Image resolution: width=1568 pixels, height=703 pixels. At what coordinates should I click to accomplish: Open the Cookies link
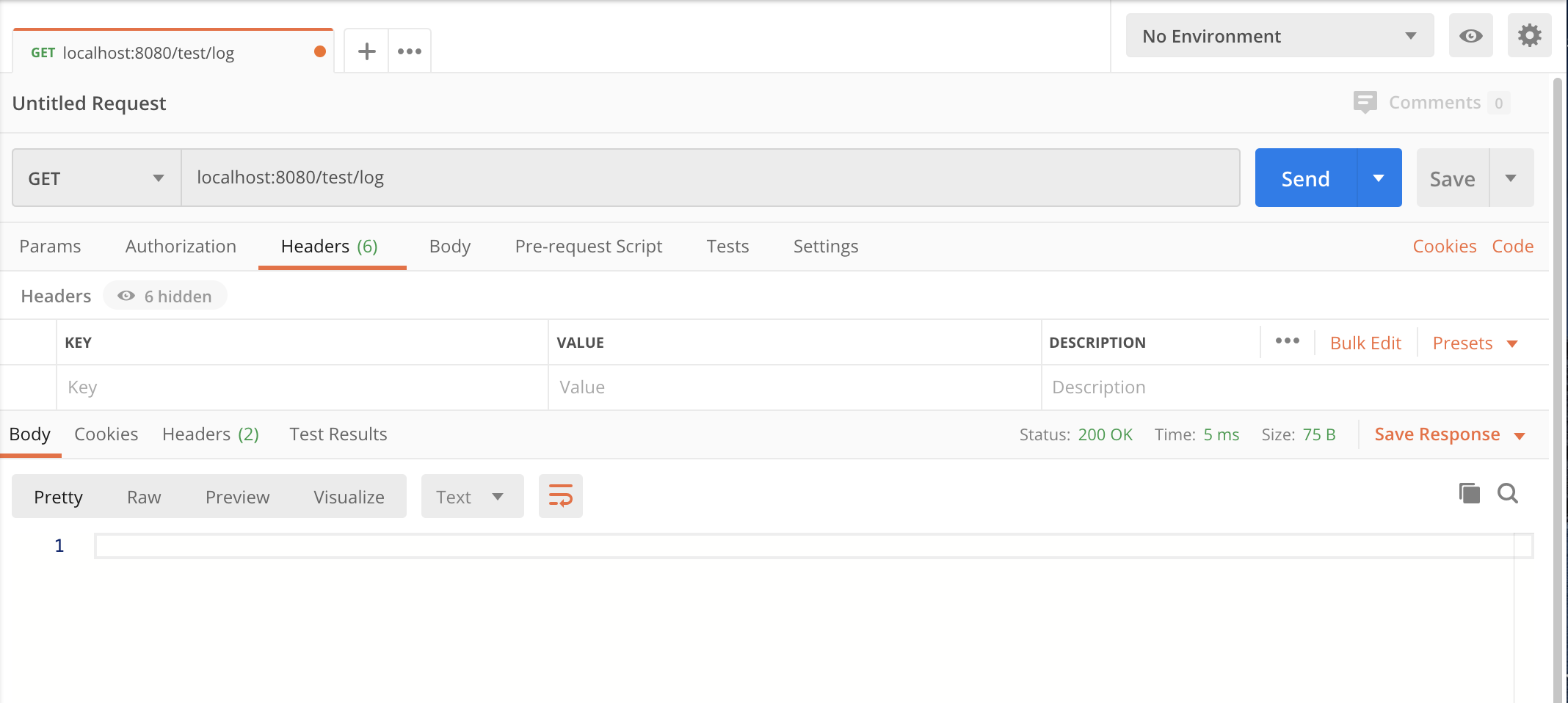(1444, 247)
